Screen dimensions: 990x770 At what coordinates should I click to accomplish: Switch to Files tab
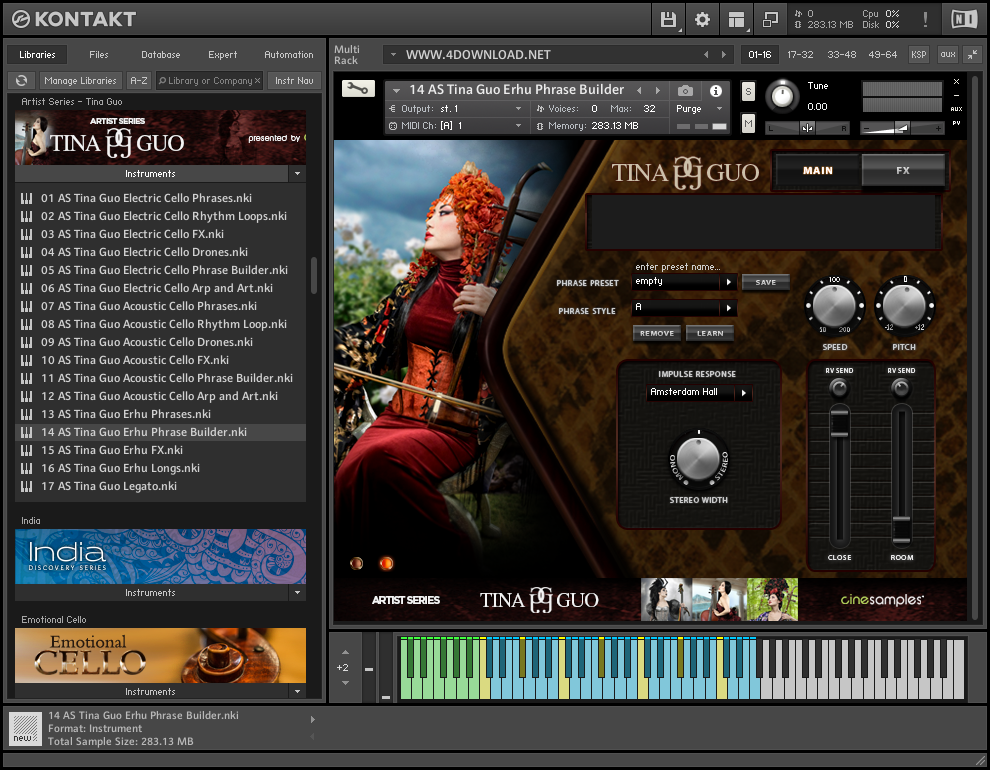(x=98, y=55)
